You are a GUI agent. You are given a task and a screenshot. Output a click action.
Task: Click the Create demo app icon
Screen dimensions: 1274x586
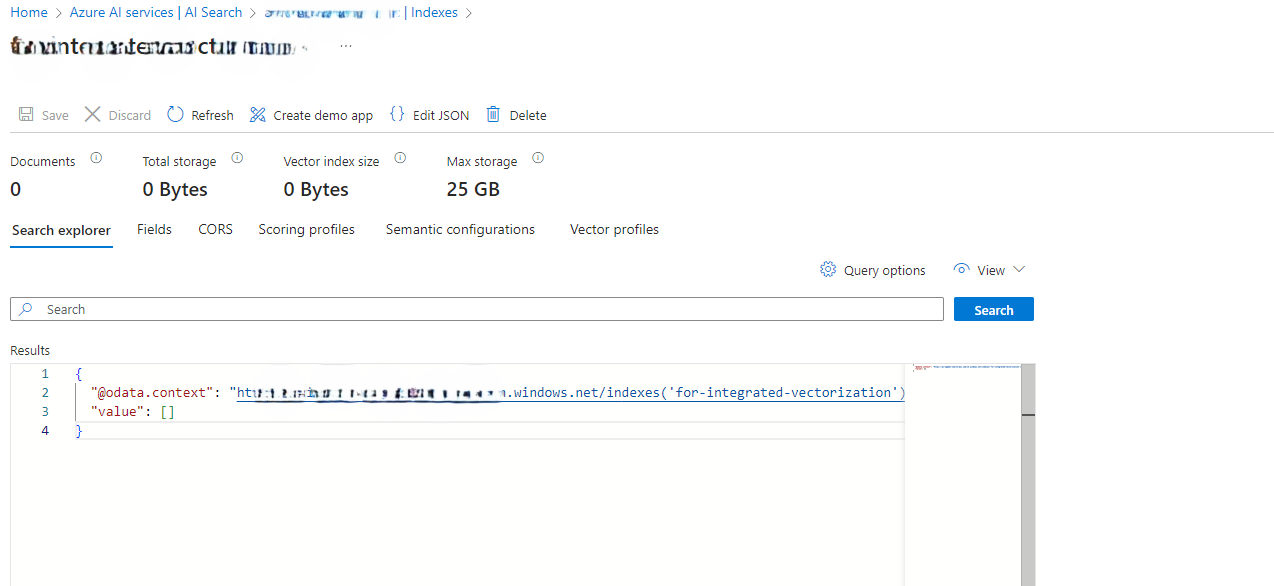[x=258, y=115]
